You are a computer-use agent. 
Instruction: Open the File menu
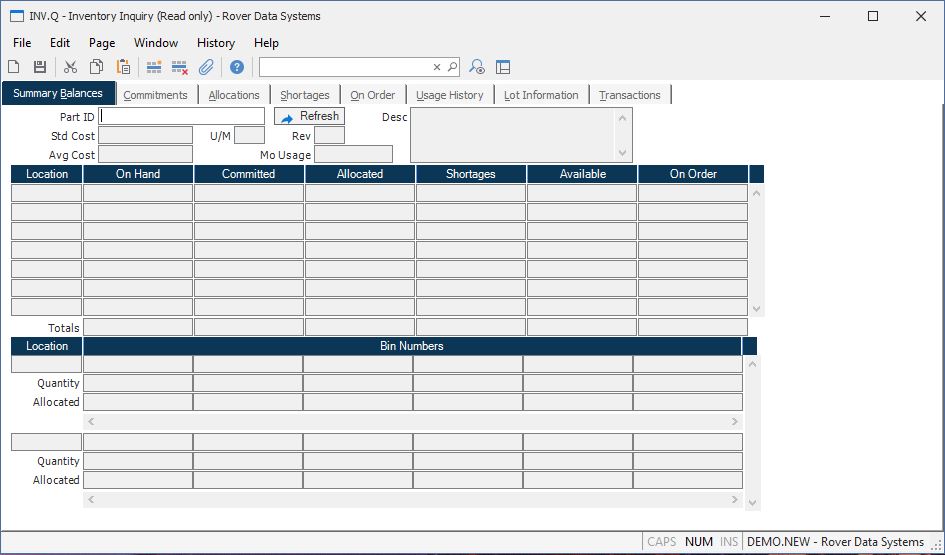(x=22, y=43)
